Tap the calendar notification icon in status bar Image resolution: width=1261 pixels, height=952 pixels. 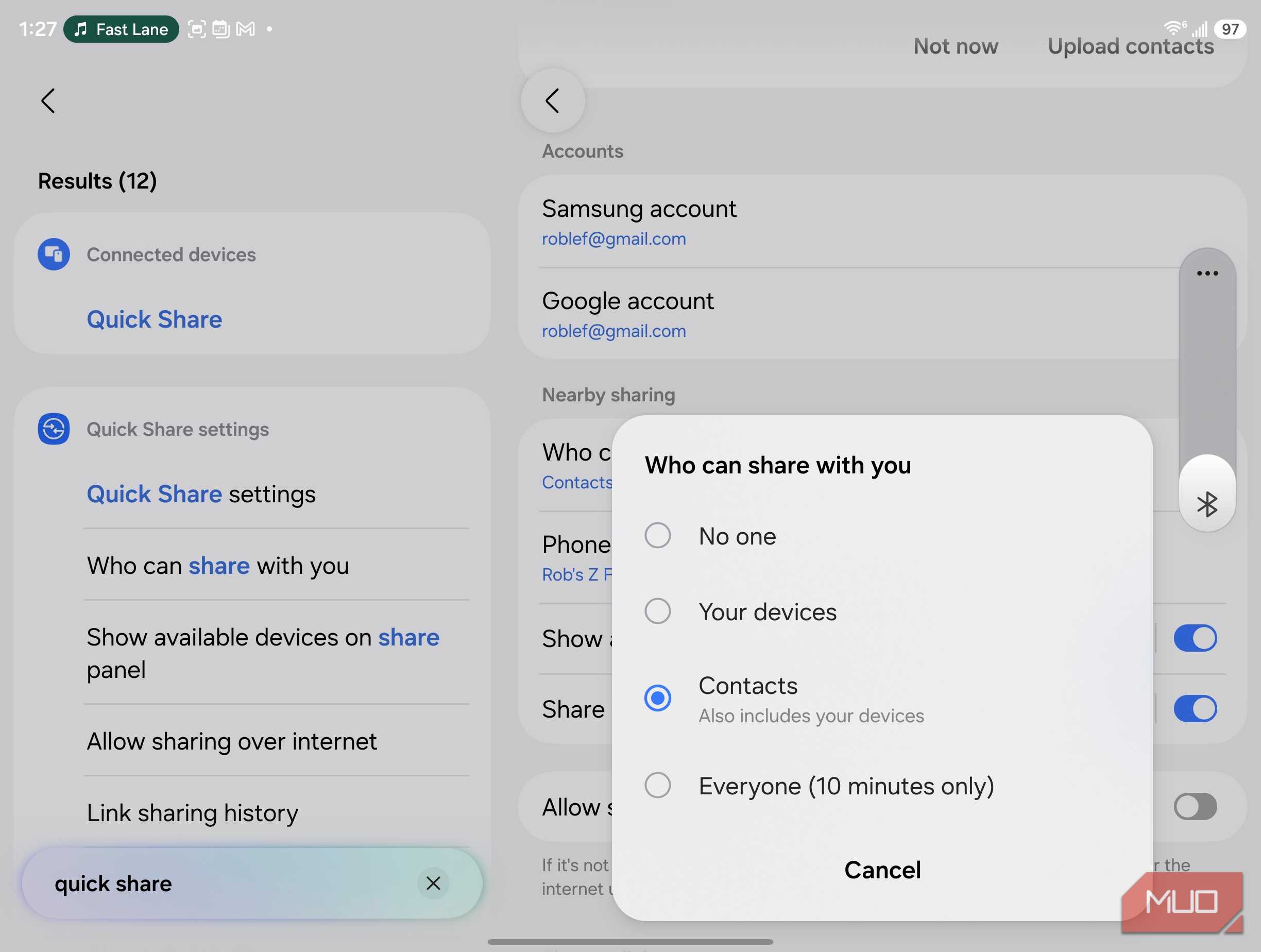pyautogui.click(x=220, y=29)
